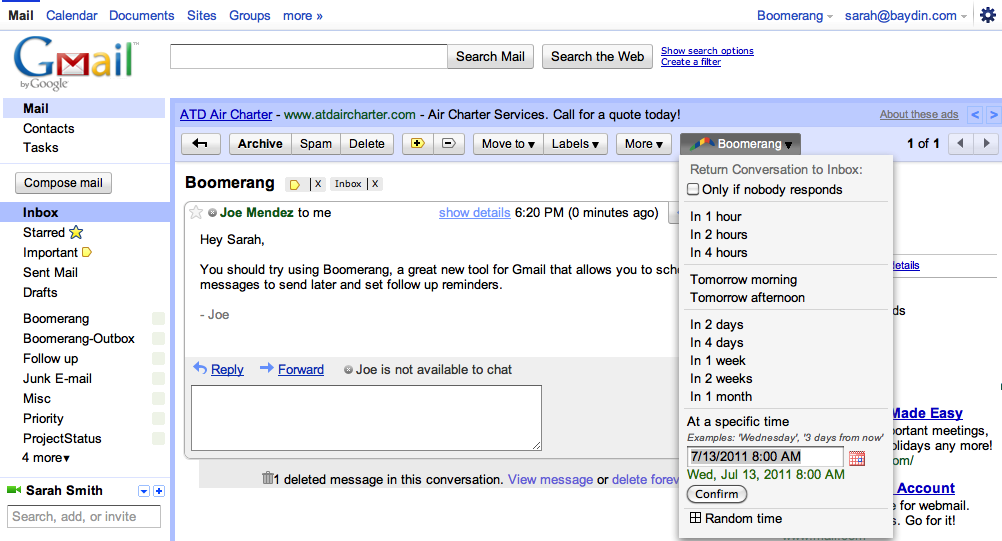The image size is (1002, 541).
Task: Click the Forward arrow icon
Action: pos(266,368)
